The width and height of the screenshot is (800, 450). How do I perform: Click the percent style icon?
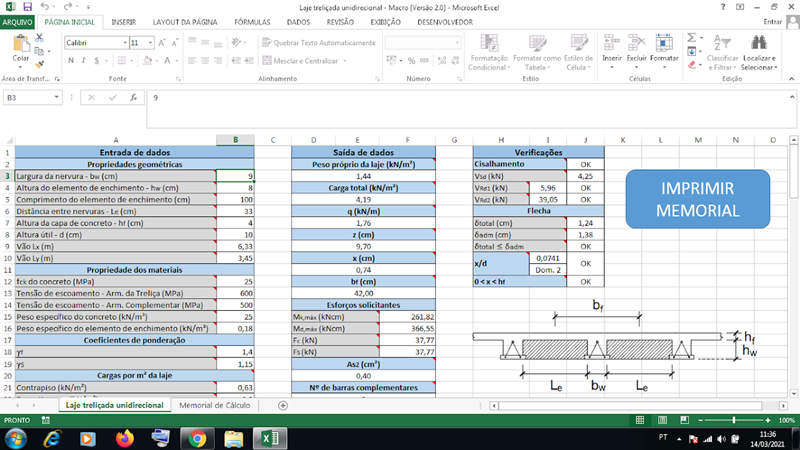click(411, 61)
